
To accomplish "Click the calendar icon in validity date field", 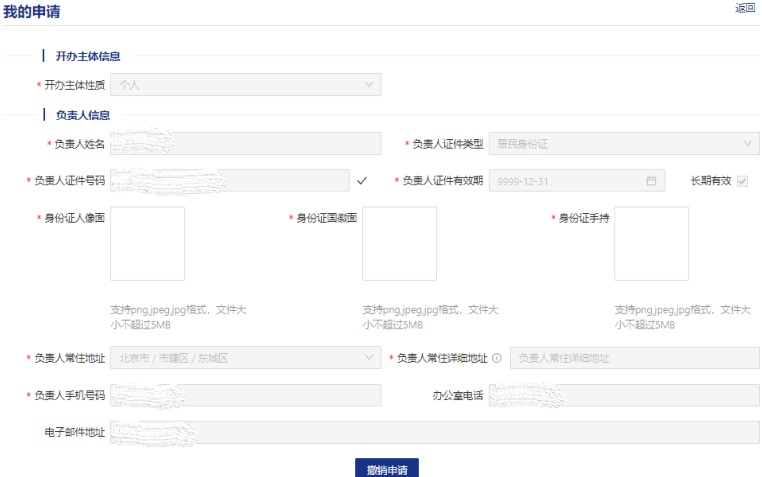I will pos(651,181).
